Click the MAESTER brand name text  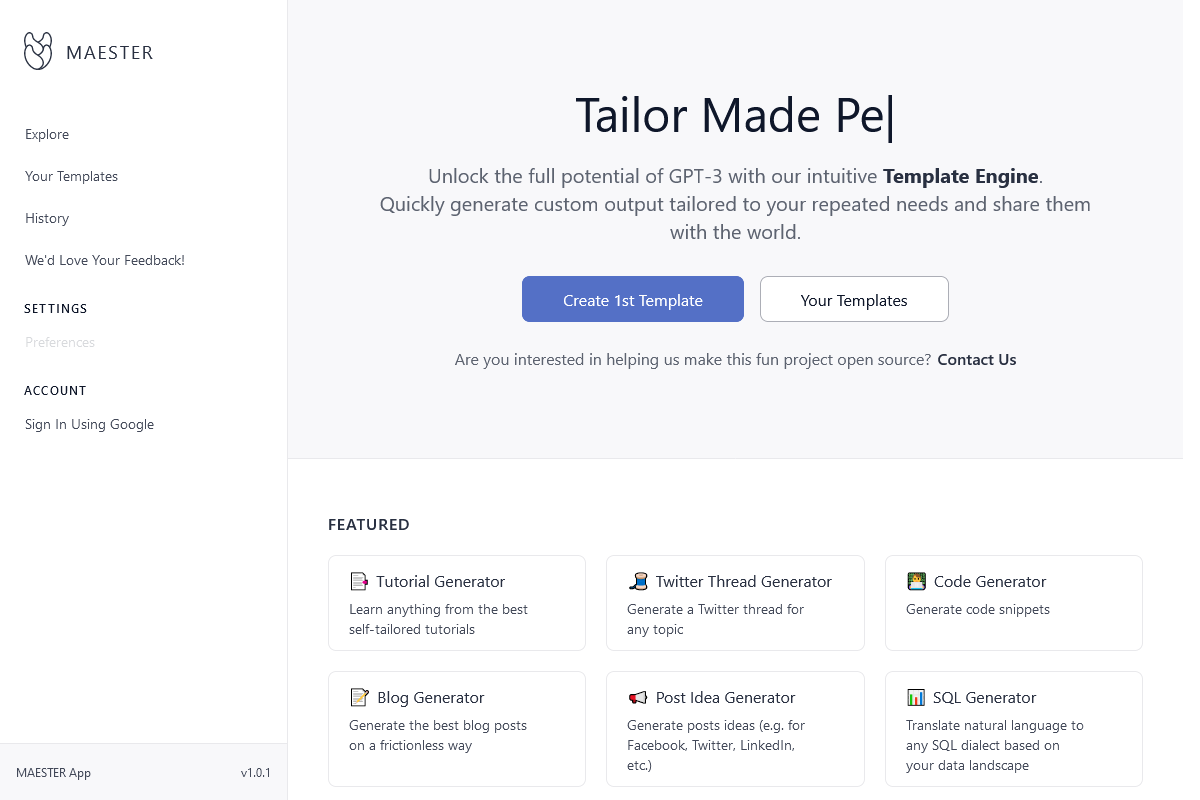[x=110, y=53]
